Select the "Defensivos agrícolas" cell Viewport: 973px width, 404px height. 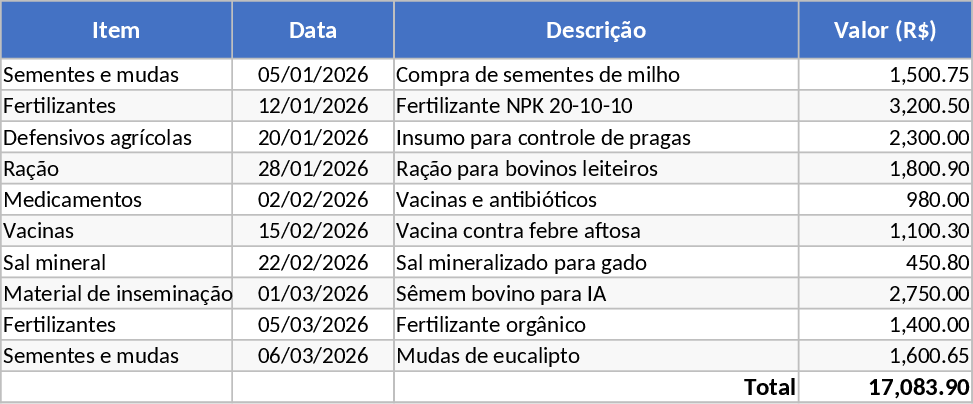click(x=98, y=138)
